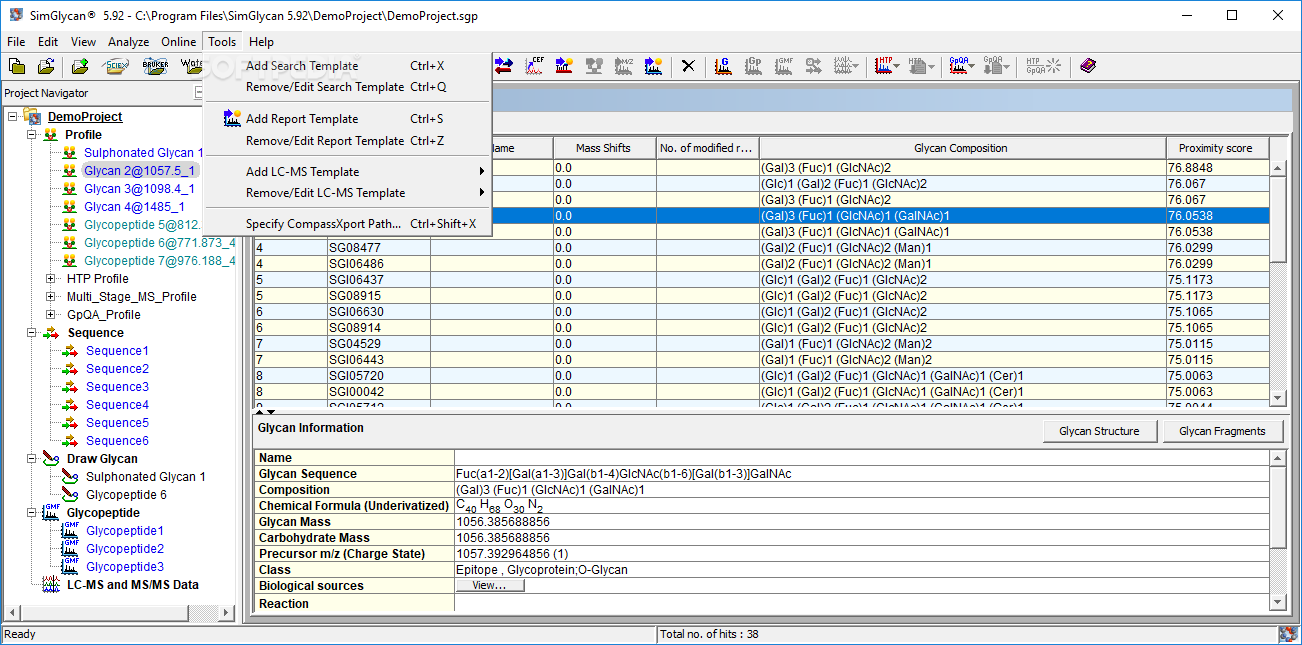
Task: Select Glycopeptide2 in the project tree
Action: [x=125, y=549]
